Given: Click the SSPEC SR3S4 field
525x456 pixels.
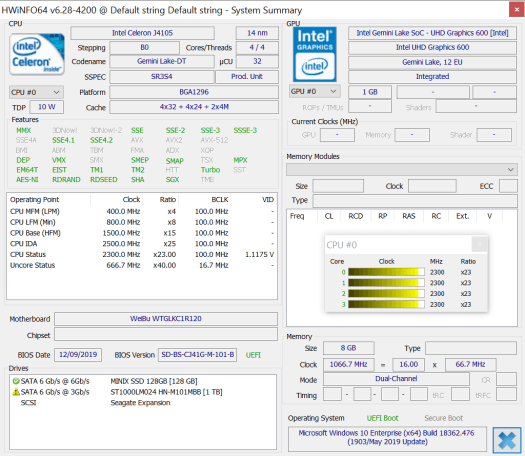Looking at the screenshot, I should tap(162, 77).
